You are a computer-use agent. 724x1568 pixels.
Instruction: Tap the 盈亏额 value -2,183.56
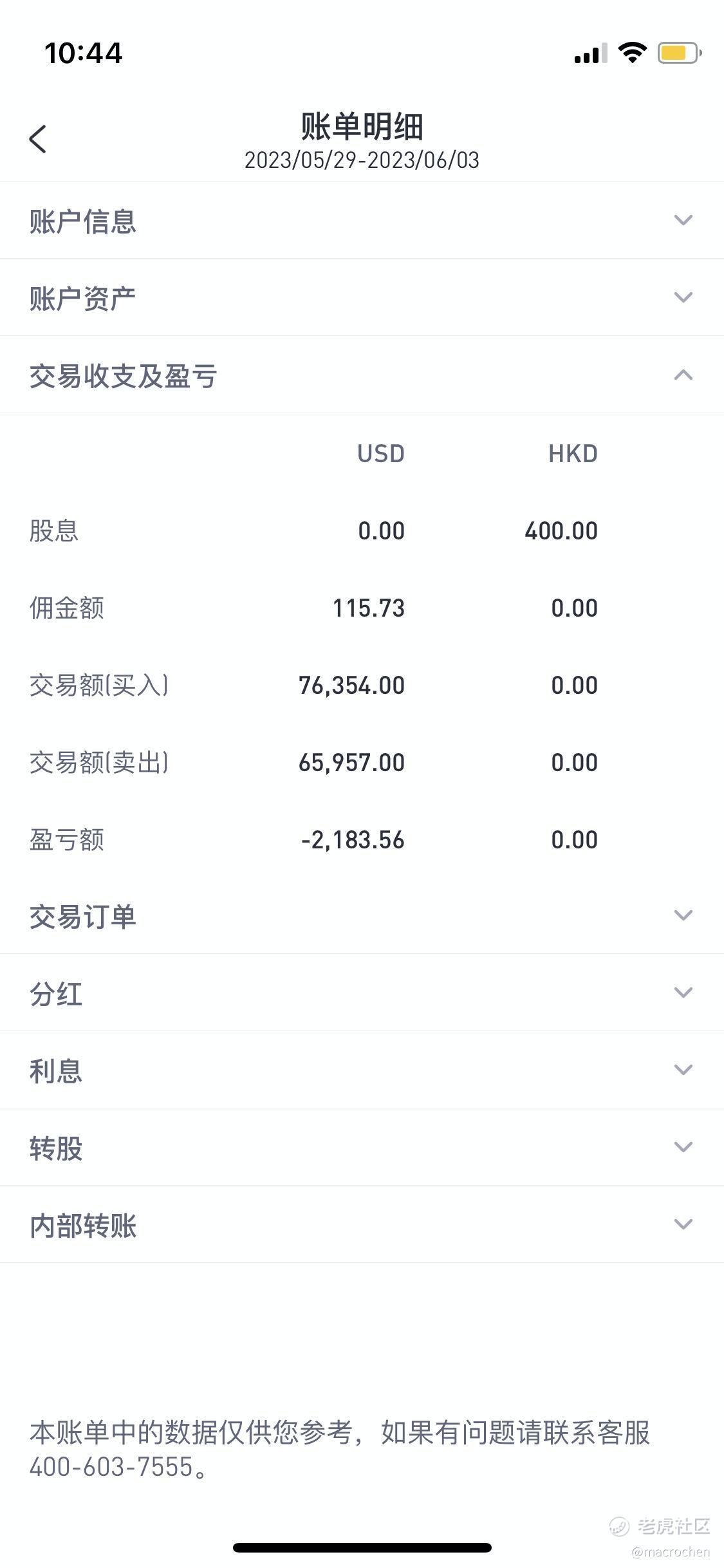tap(353, 840)
